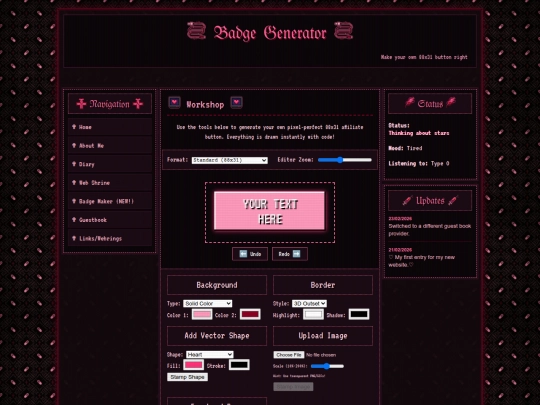540x405 pixels.
Task: Adjust the Editor Zoom slider
Action: (345, 160)
